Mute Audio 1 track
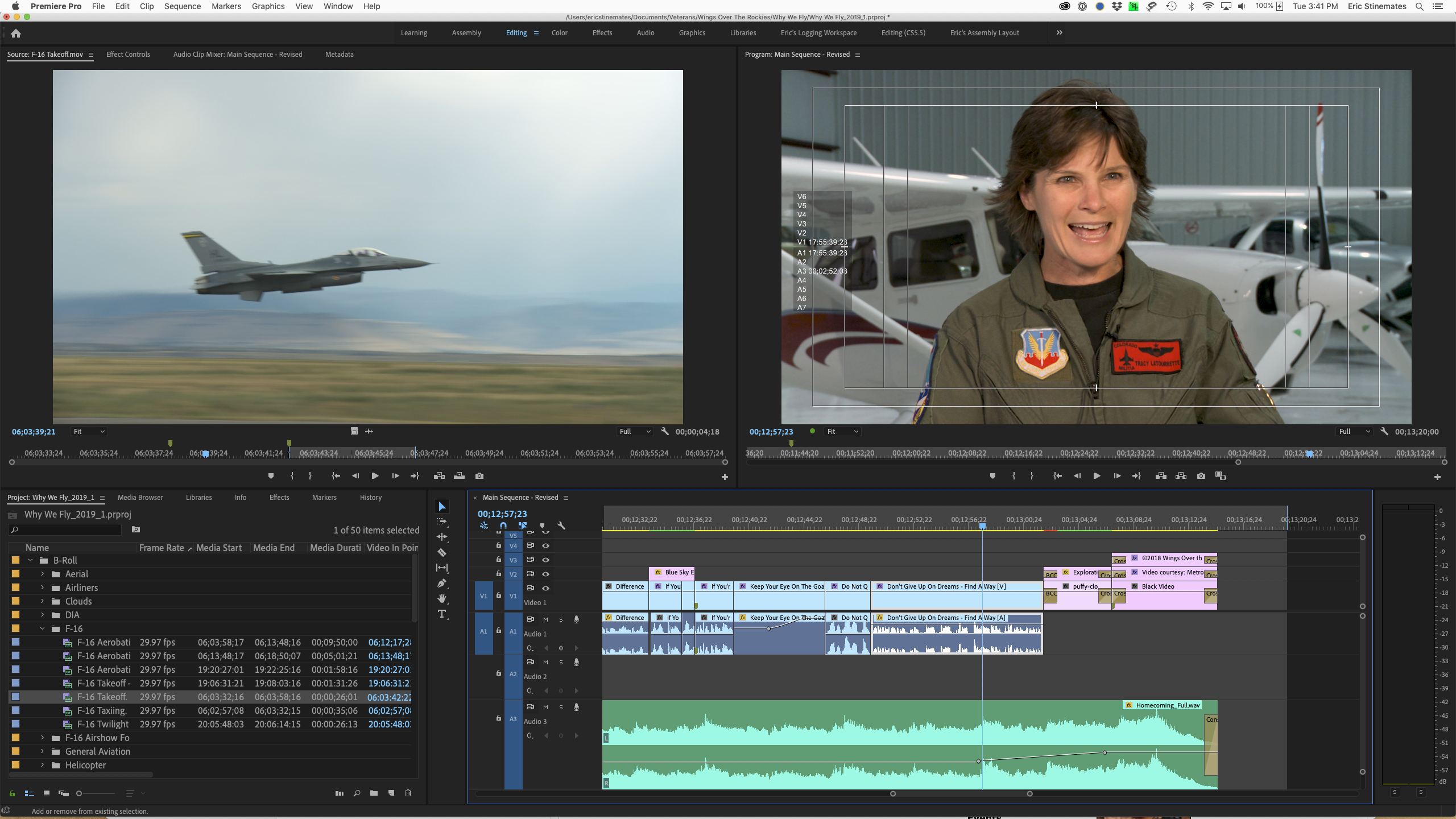 click(x=545, y=619)
